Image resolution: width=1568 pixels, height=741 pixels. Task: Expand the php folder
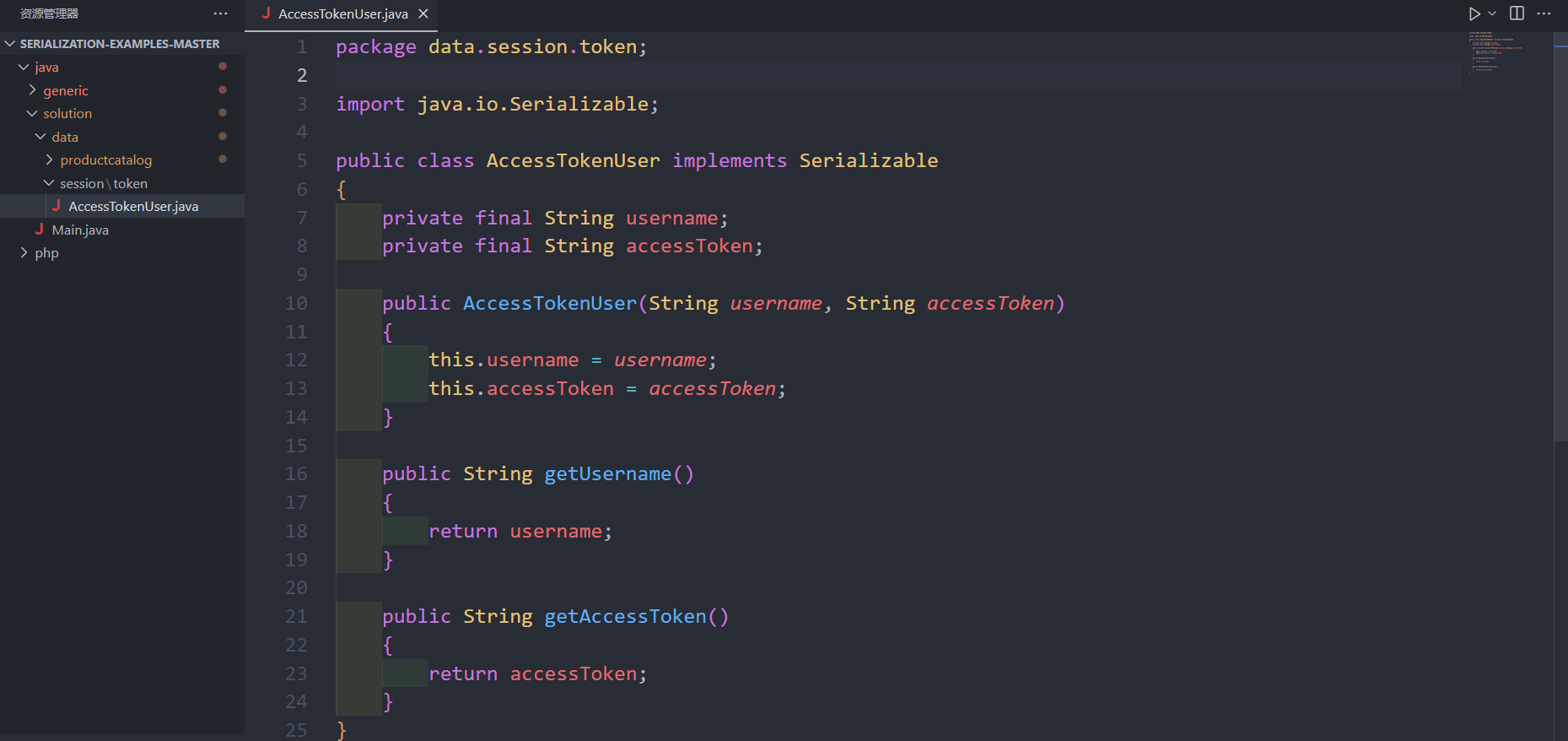(x=46, y=253)
